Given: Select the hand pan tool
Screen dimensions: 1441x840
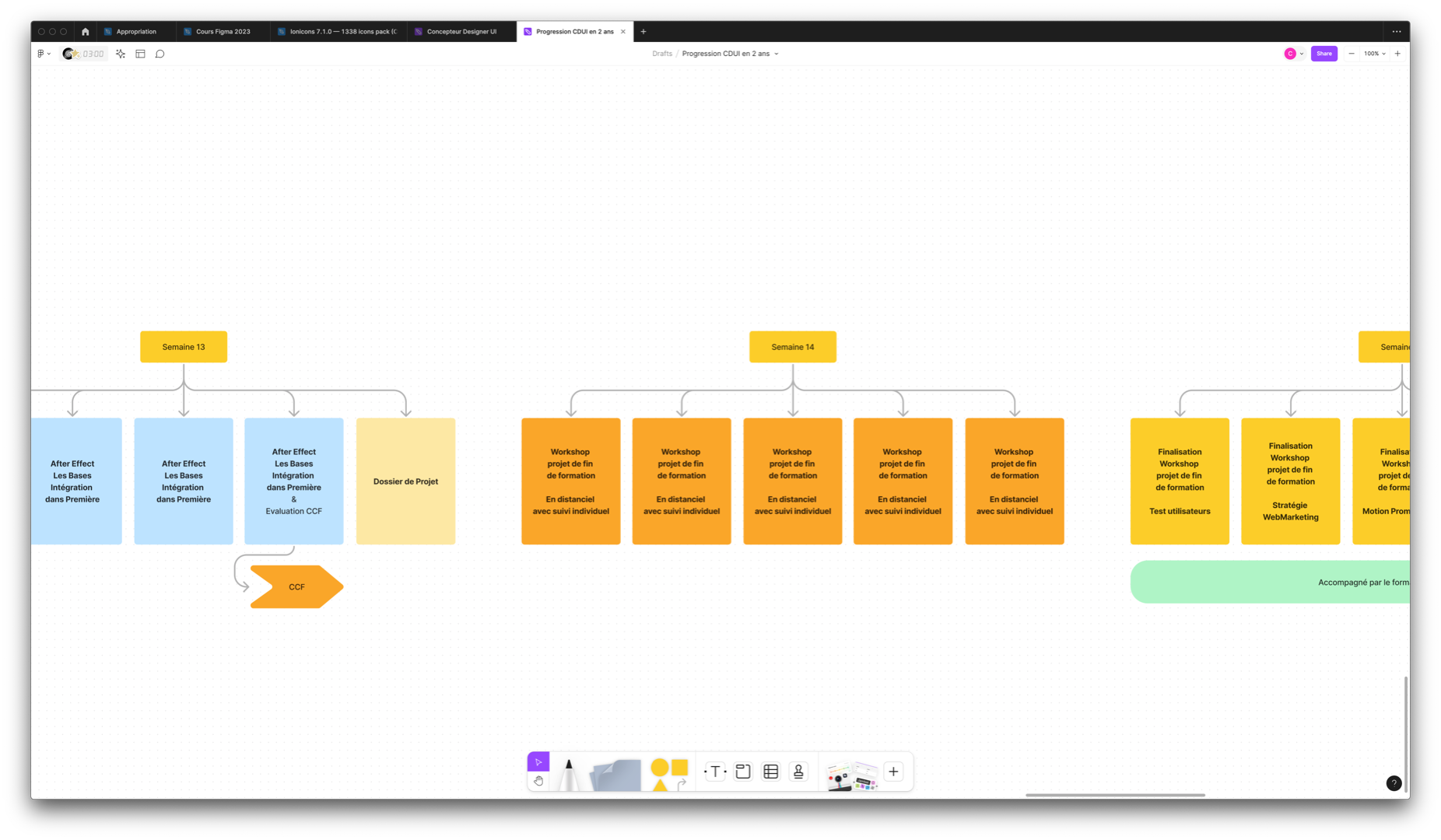Looking at the screenshot, I should 538,781.
